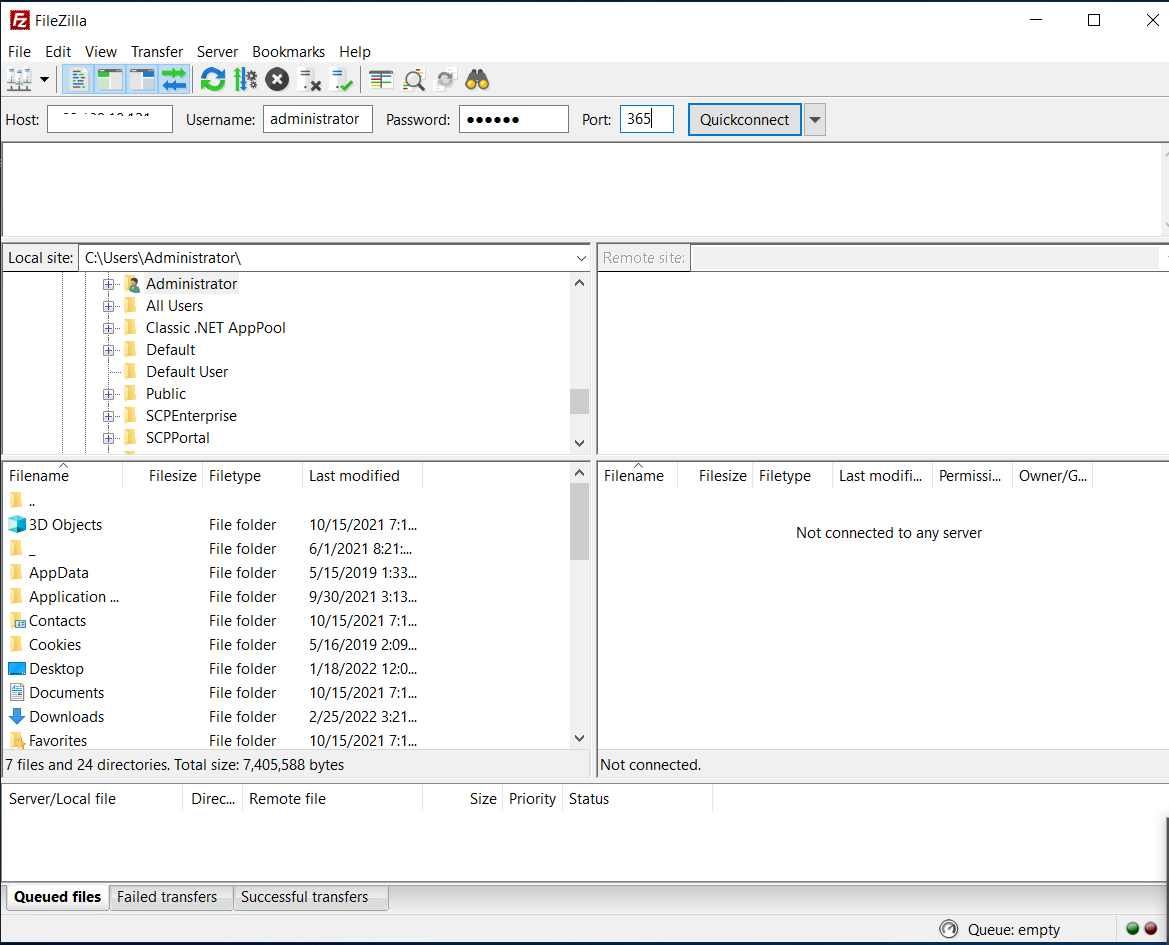The width and height of the screenshot is (1169, 945).
Task: Open Quickconnect history dropdown arrow
Action: pos(815,119)
